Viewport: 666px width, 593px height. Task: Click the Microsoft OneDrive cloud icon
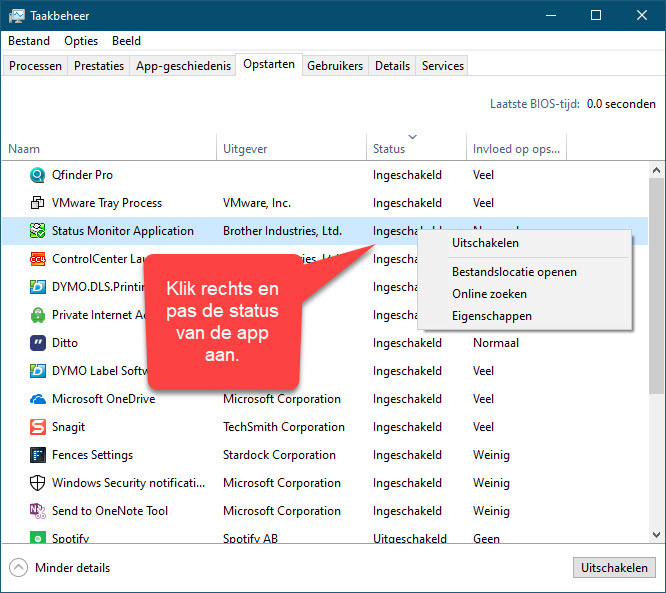(x=37, y=399)
